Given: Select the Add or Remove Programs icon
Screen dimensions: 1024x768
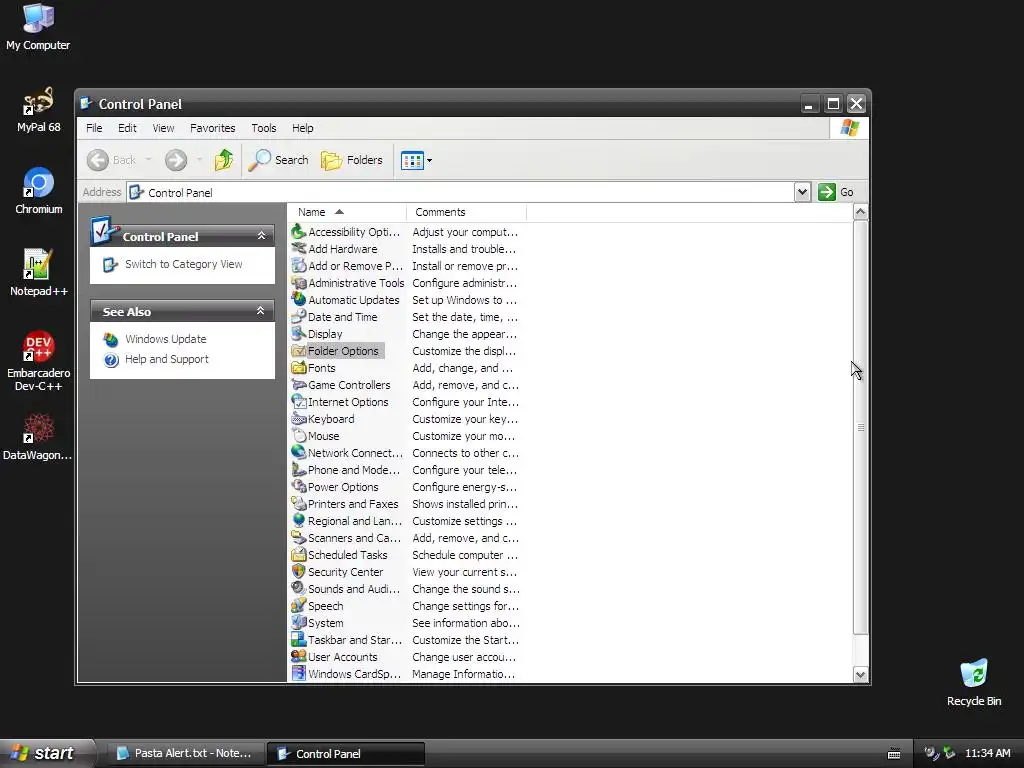Looking at the screenshot, I should [x=298, y=266].
